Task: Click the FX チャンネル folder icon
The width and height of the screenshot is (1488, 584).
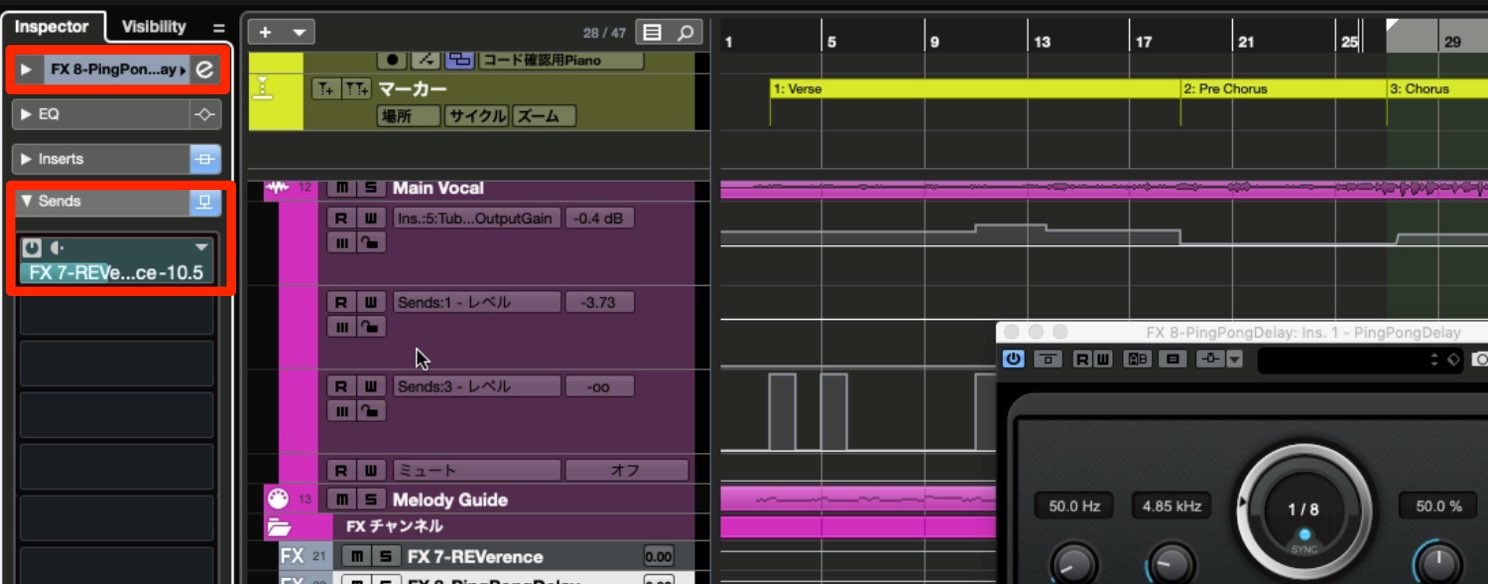Action: [279, 526]
